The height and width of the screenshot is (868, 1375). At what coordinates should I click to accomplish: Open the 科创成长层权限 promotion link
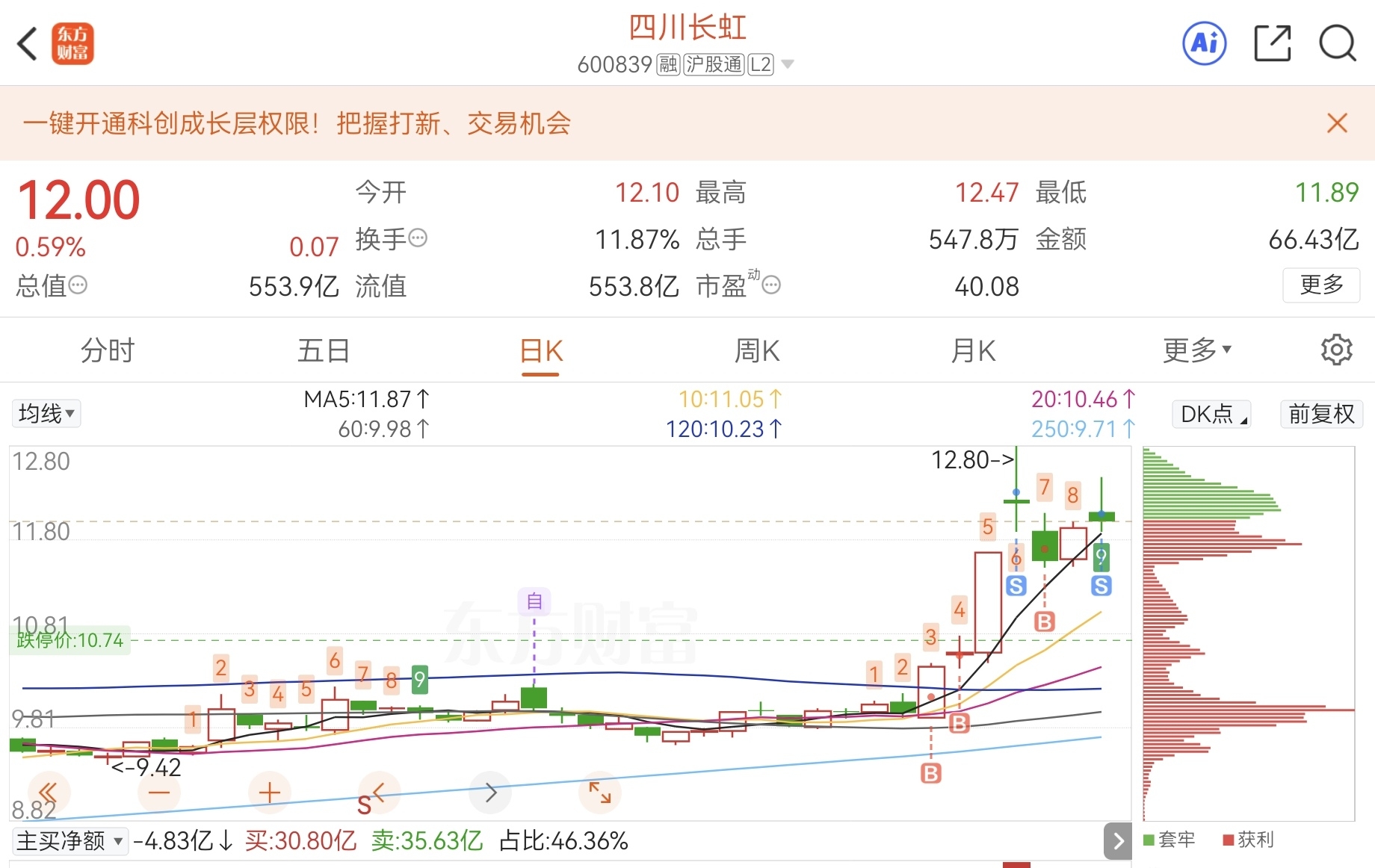tap(297, 123)
